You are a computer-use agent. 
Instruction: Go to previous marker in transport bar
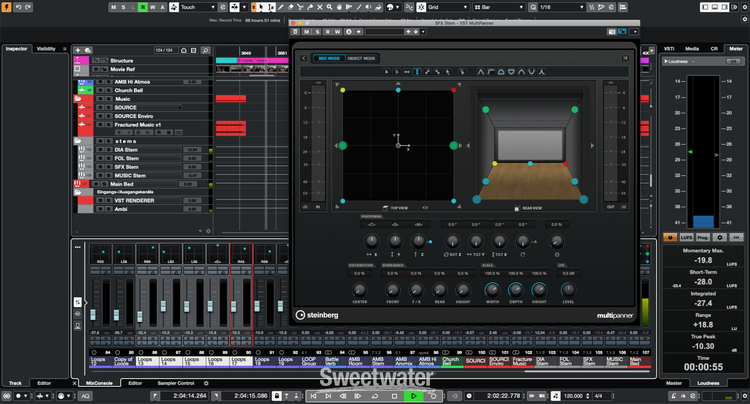(x=313, y=396)
